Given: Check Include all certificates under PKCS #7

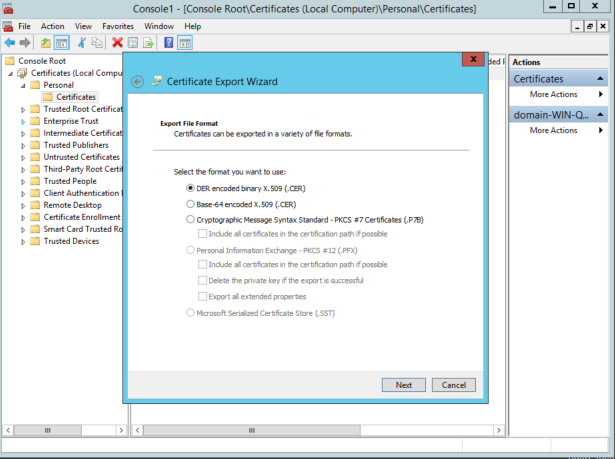Looking at the screenshot, I should pos(202,234).
